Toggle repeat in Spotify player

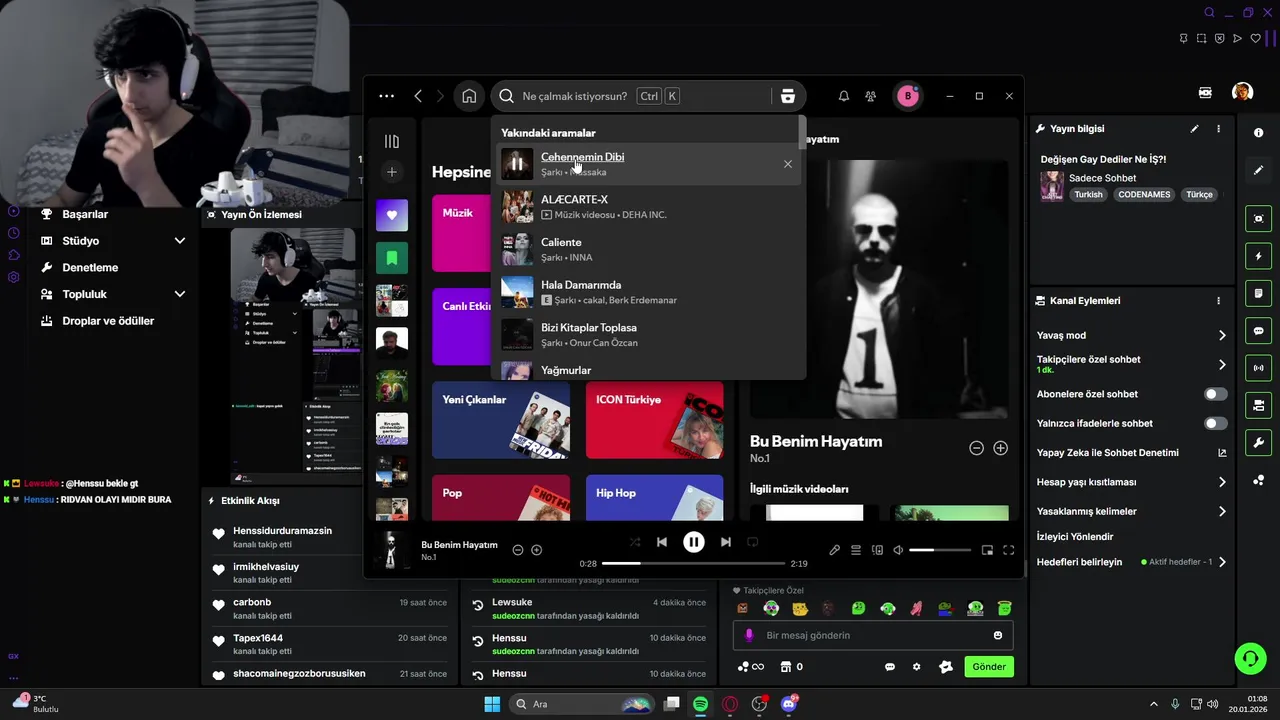[753, 542]
